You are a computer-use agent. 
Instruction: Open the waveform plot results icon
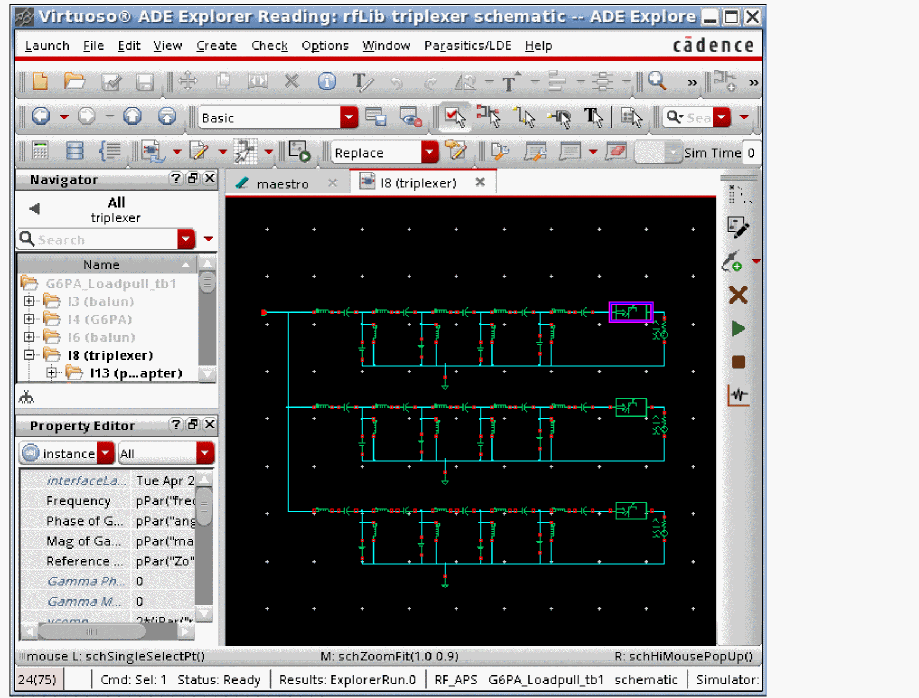point(738,396)
